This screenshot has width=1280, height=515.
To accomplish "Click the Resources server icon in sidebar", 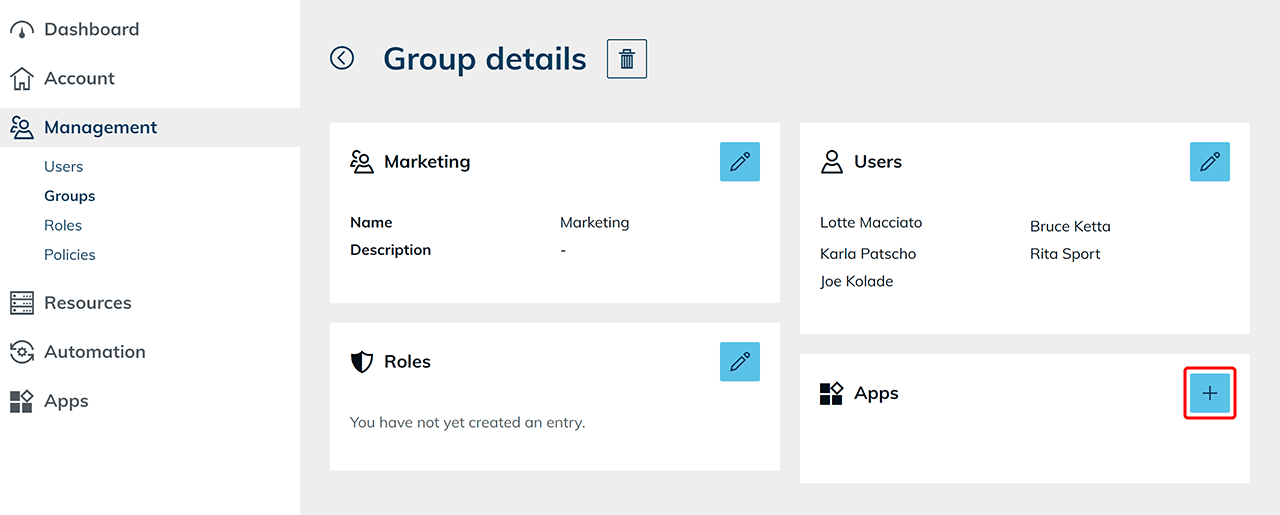I will pos(21,303).
